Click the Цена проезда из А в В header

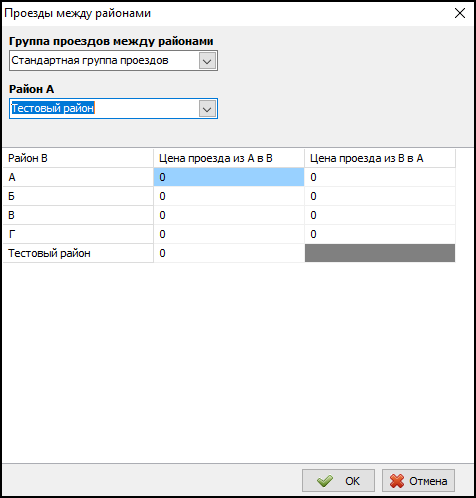coord(229,158)
